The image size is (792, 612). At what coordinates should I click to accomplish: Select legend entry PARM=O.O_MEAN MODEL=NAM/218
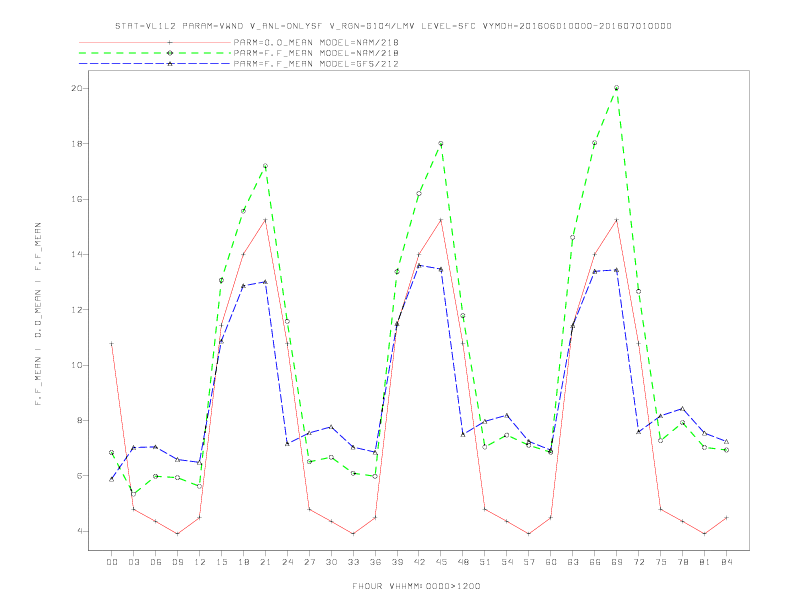(x=316, y=42)
